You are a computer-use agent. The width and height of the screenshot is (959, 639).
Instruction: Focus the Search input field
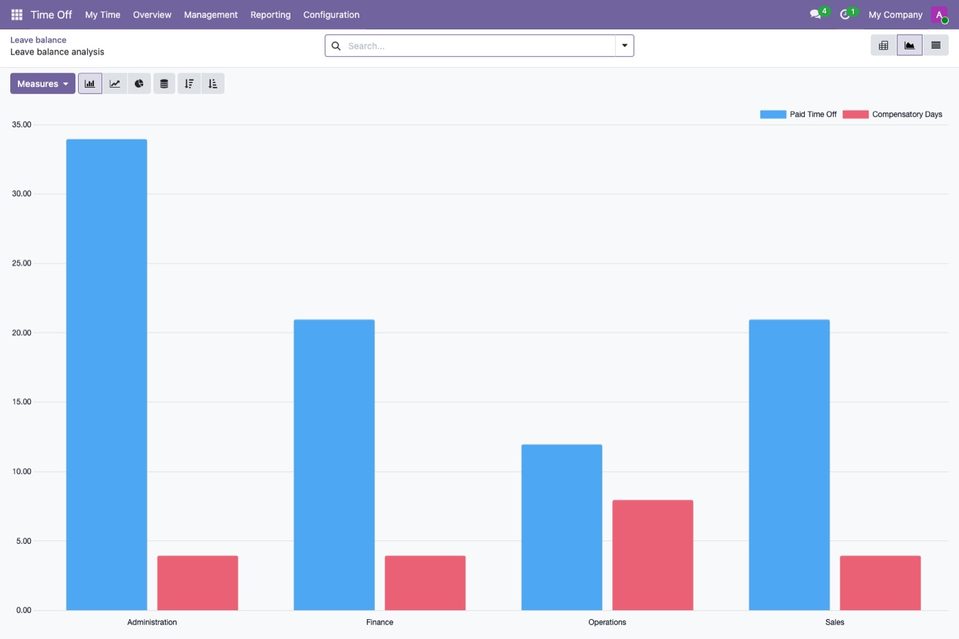pos(480,46)
